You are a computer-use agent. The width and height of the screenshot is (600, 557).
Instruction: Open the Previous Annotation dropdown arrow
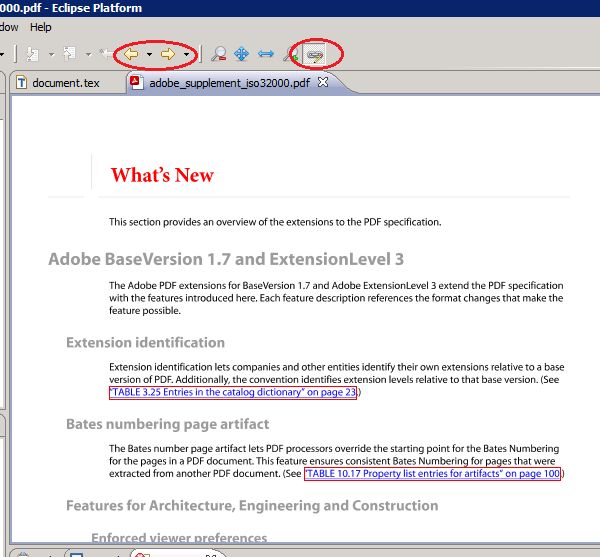point(89,55)
